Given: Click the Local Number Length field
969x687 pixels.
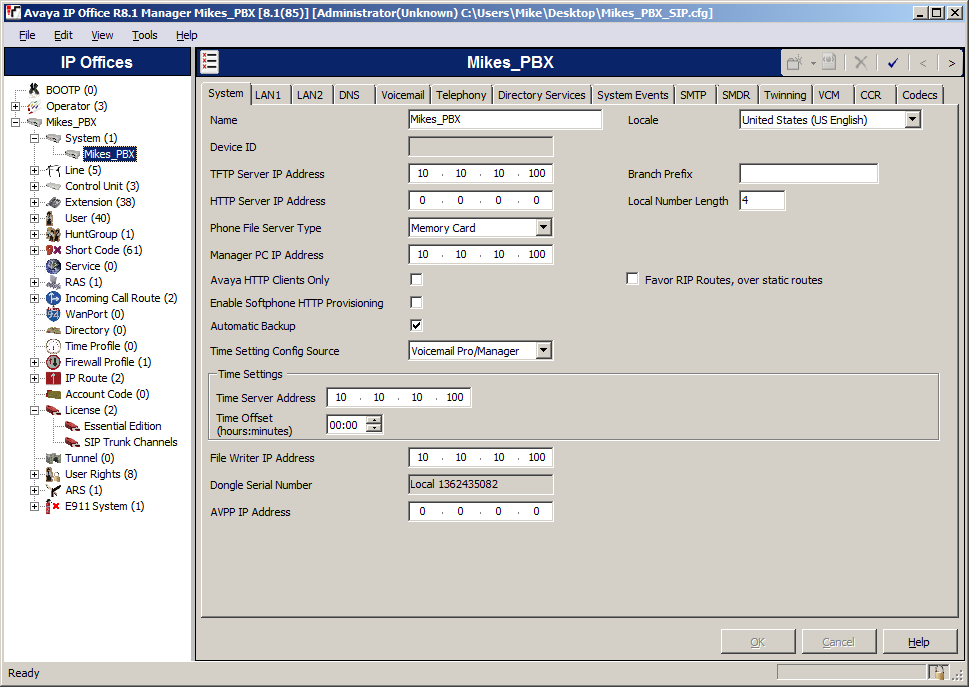Looking at the screenshot, I should [x=762, y=201].
